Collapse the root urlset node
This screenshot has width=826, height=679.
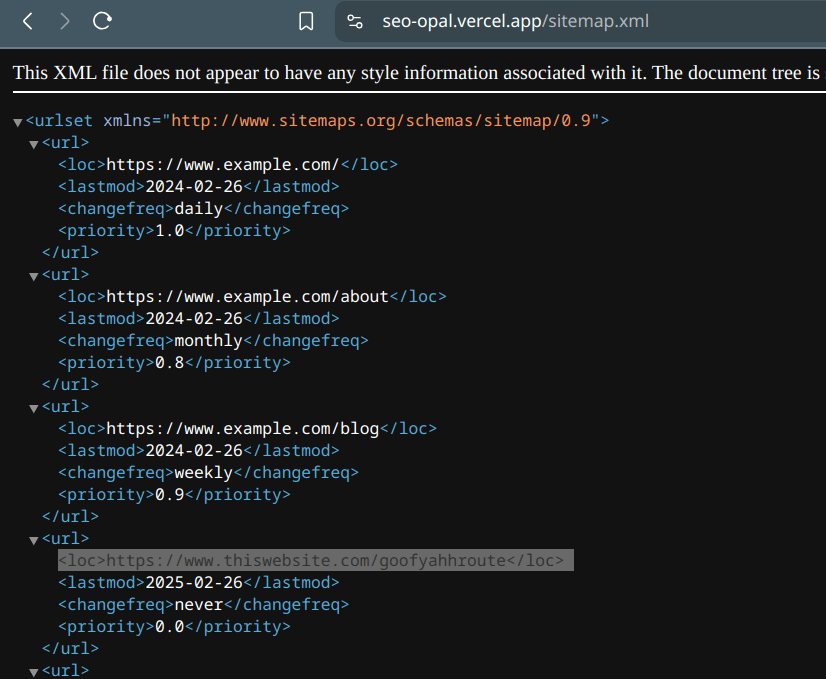(x=18, y=122)
